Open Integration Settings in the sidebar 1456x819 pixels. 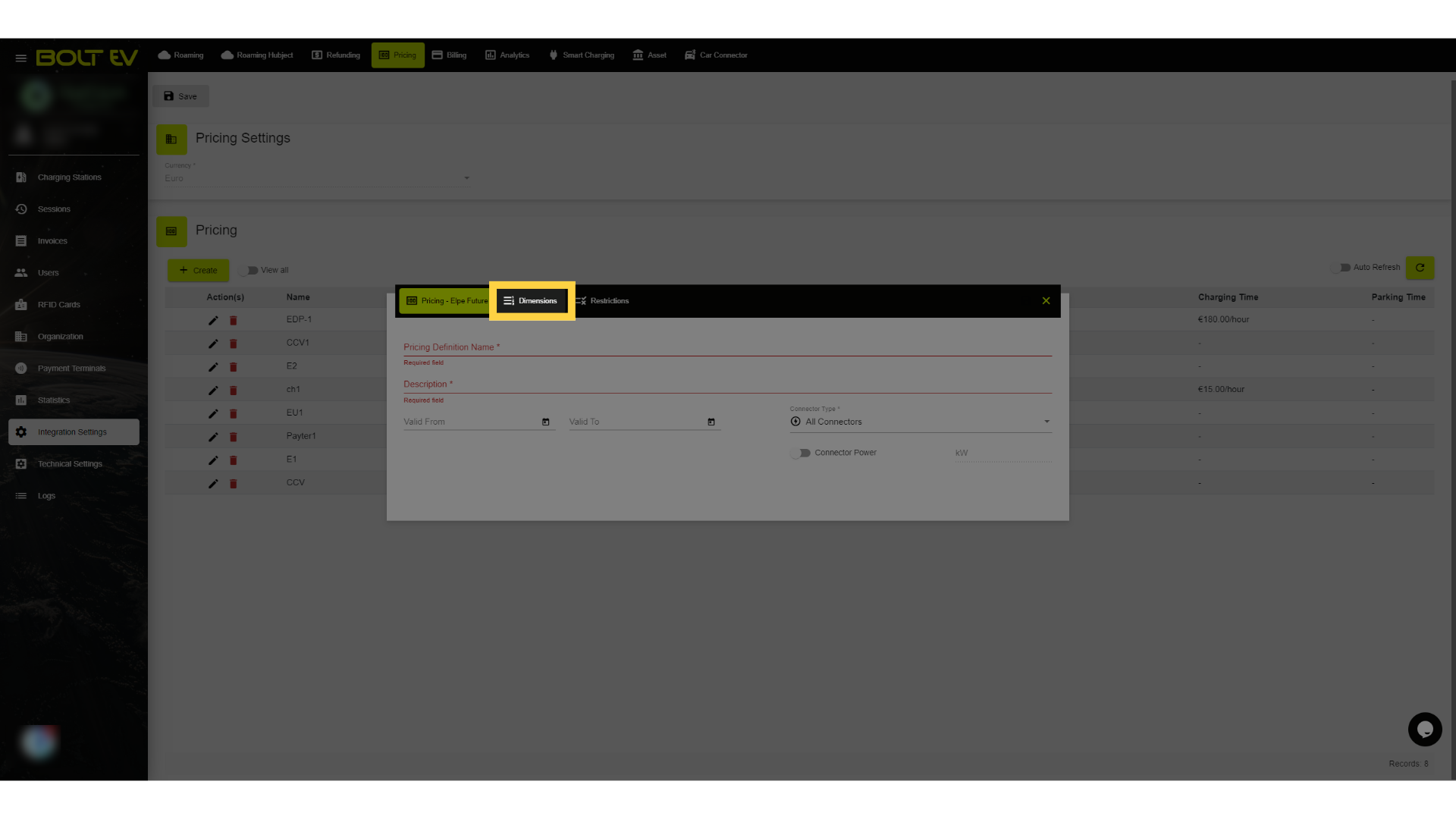tap(74, 432)
